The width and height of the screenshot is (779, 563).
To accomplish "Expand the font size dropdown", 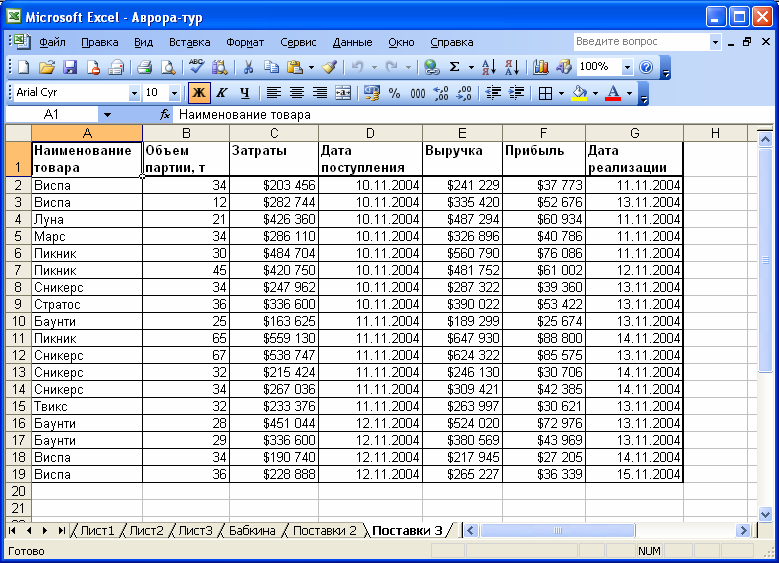I will (174, 93).
